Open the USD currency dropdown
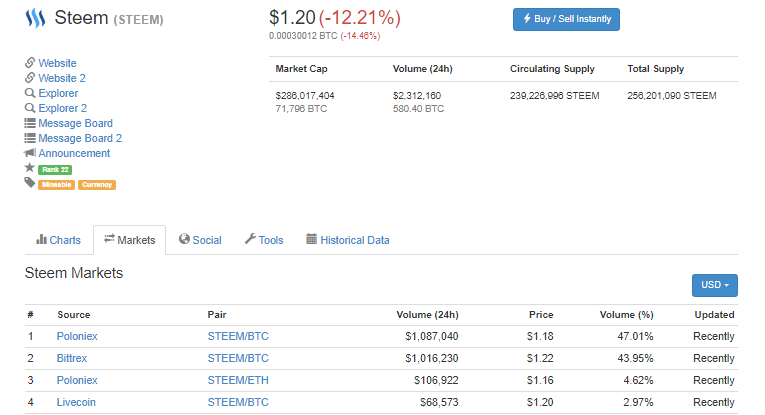 [x=714, y=285]
